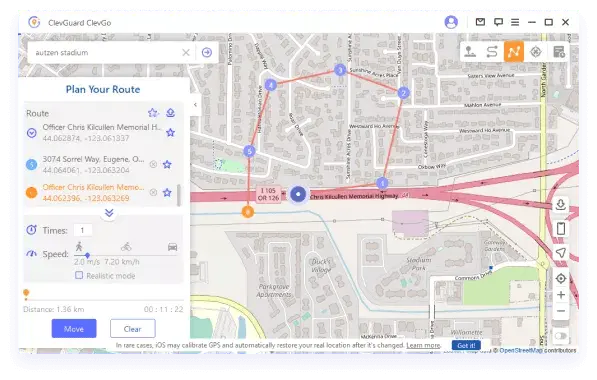Open the history records icon in toolbar

[x=559, y=51]
